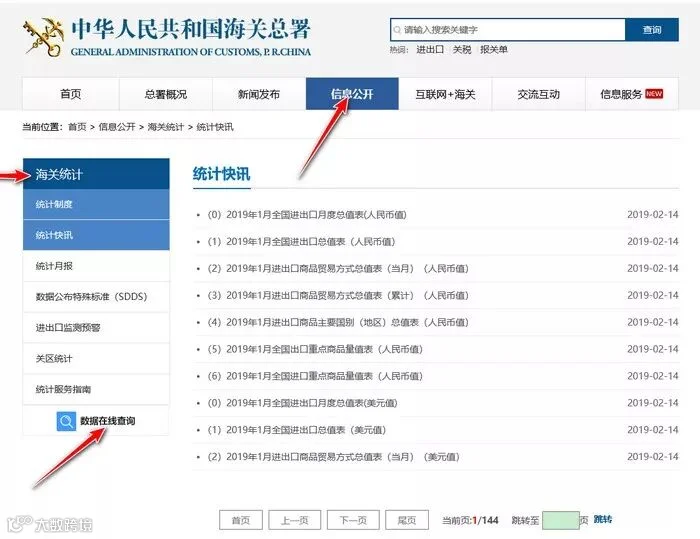Open the 信息公开 navigation tab
Viewport: 700px width, 539px height.
click(x=352, y=94)
